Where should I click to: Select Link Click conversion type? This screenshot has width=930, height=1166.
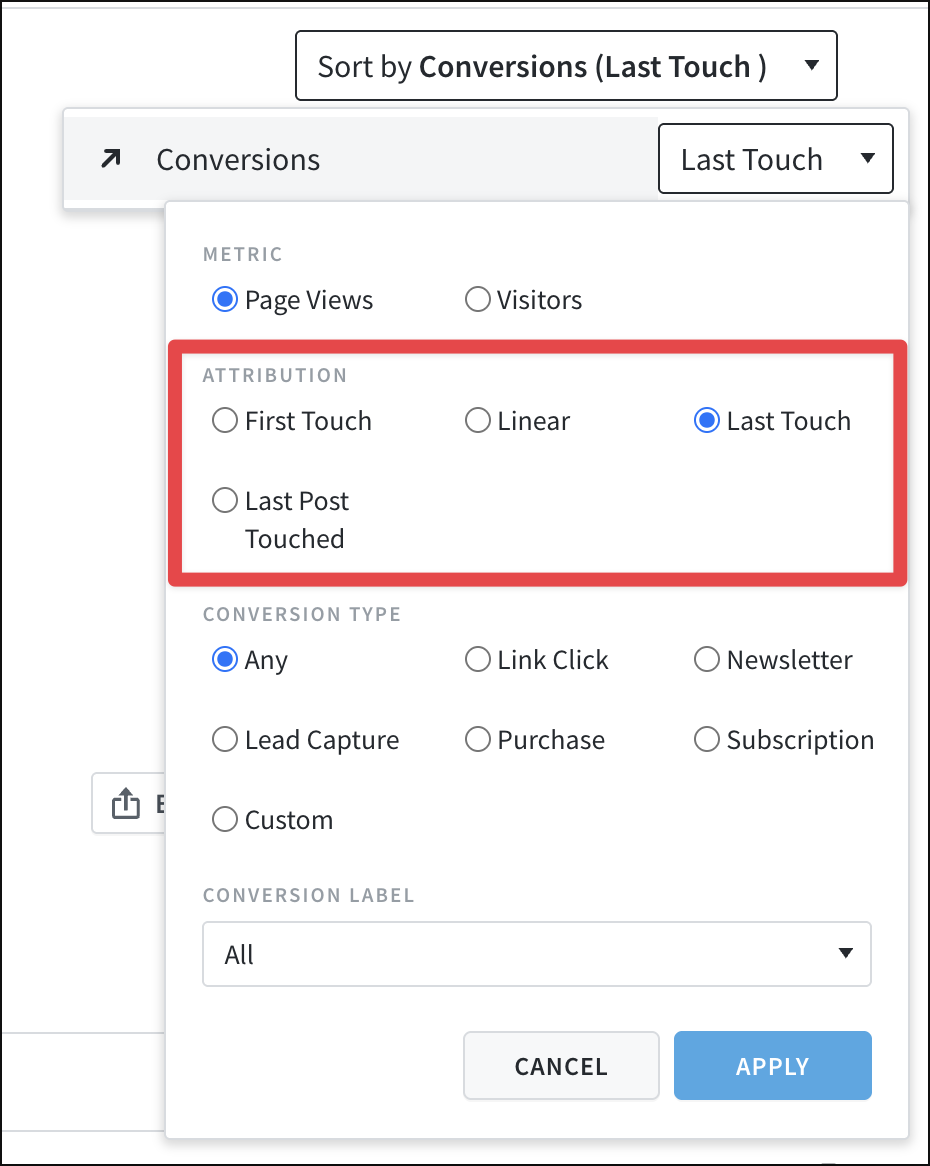477,659
